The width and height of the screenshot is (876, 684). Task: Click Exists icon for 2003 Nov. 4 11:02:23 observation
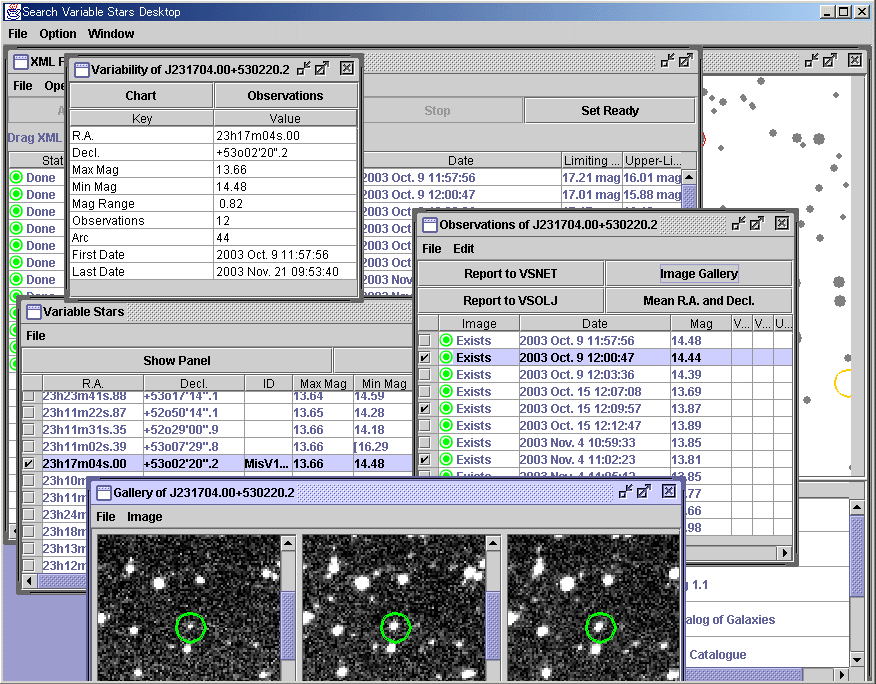446,459
